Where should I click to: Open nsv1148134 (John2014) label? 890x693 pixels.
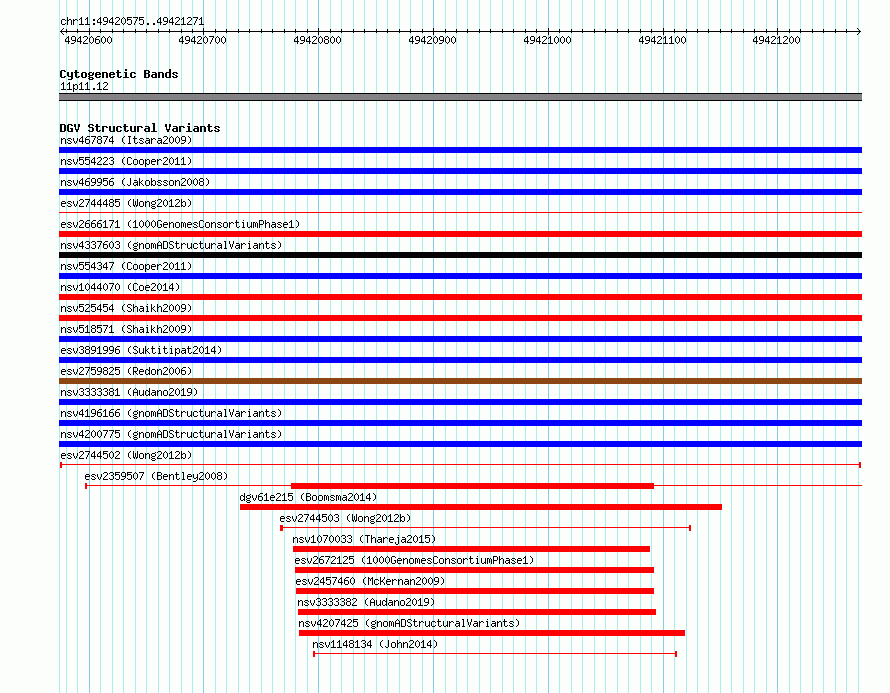tap(375, 644)
